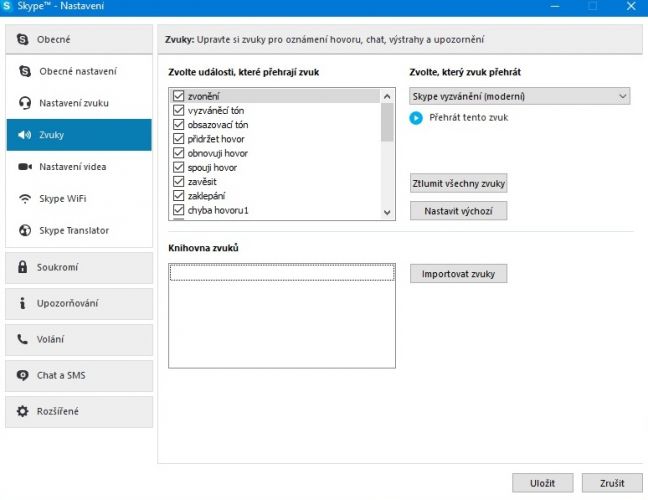Toggle the chyba hovoru1 checkbox
The width and height of the screenshot is (648, 500).
pos(179,210)
